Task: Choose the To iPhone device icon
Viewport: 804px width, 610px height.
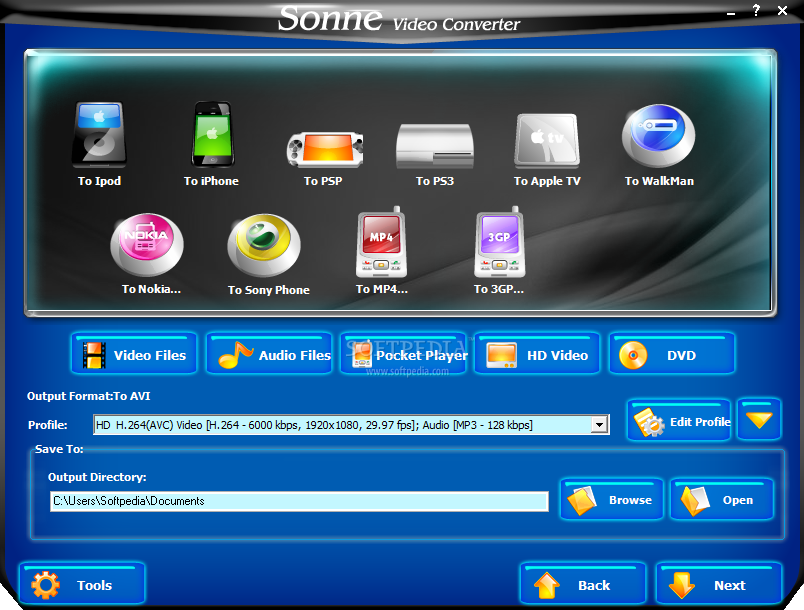Action: [x=212, y=134]
